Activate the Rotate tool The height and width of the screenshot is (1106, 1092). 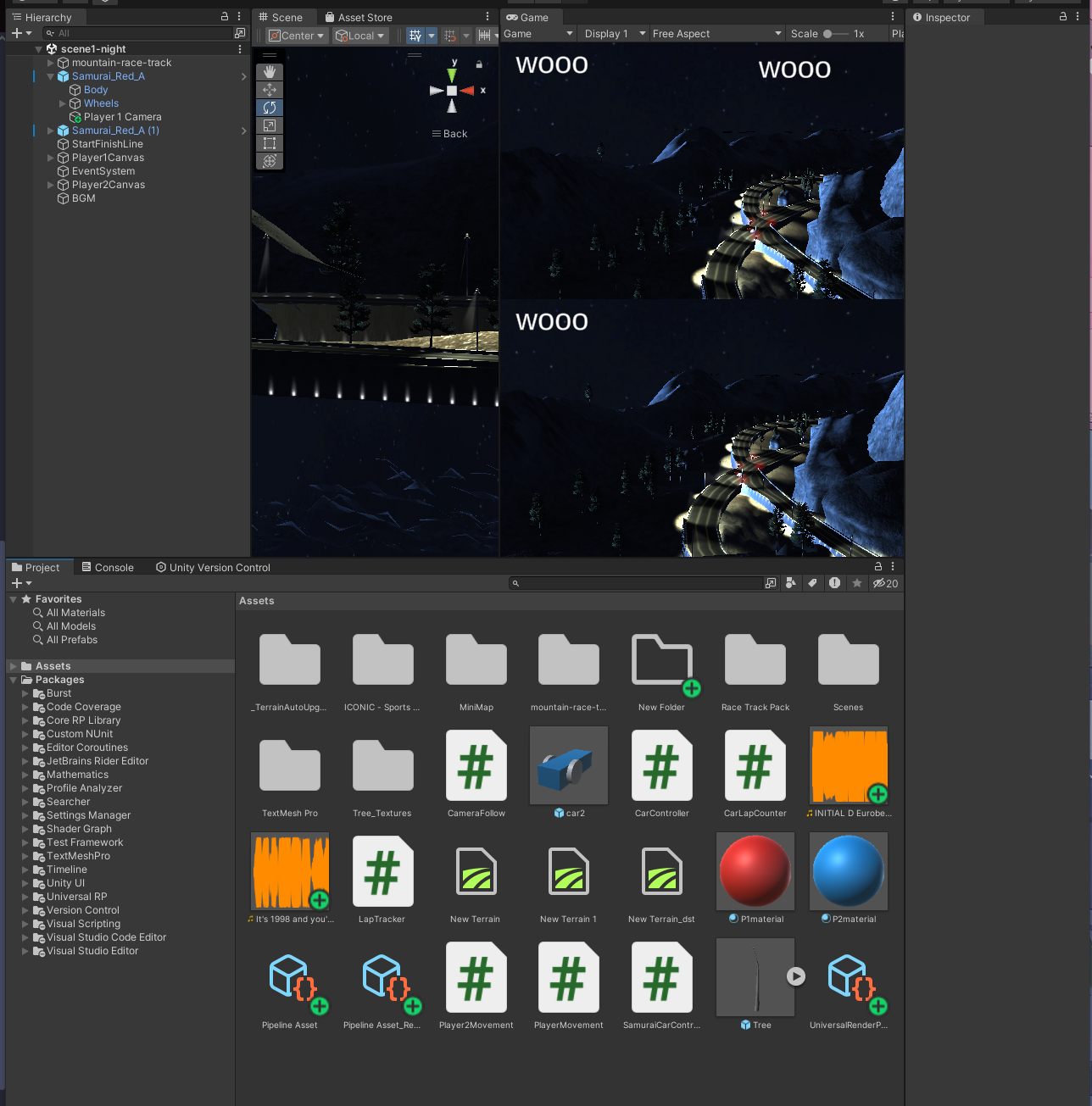[x=270, y=108]
